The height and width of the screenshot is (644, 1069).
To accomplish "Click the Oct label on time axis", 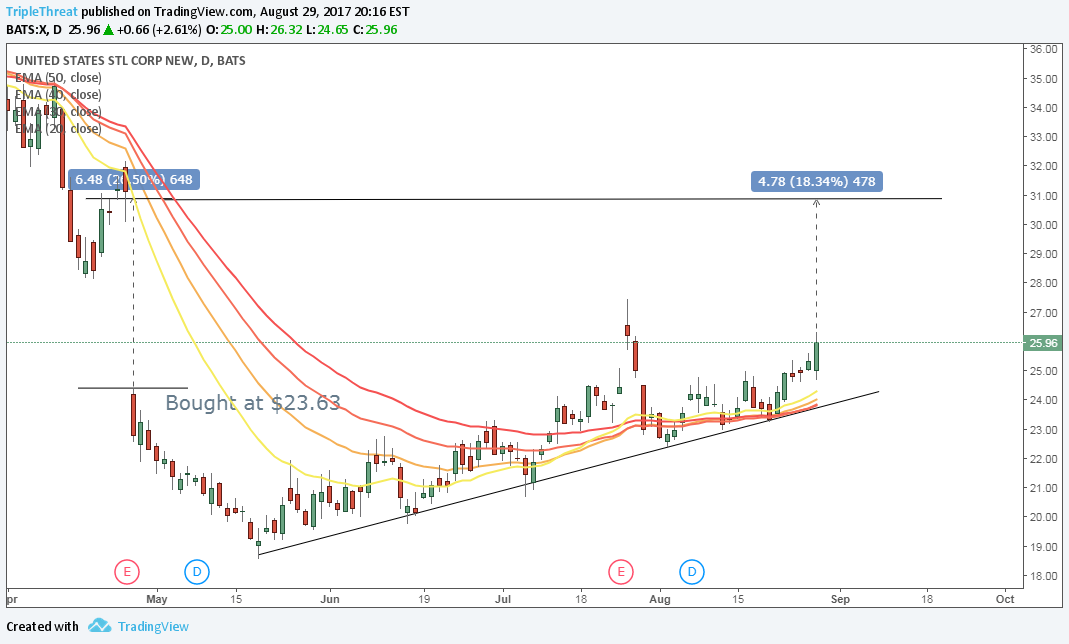I will [1005, 600].
